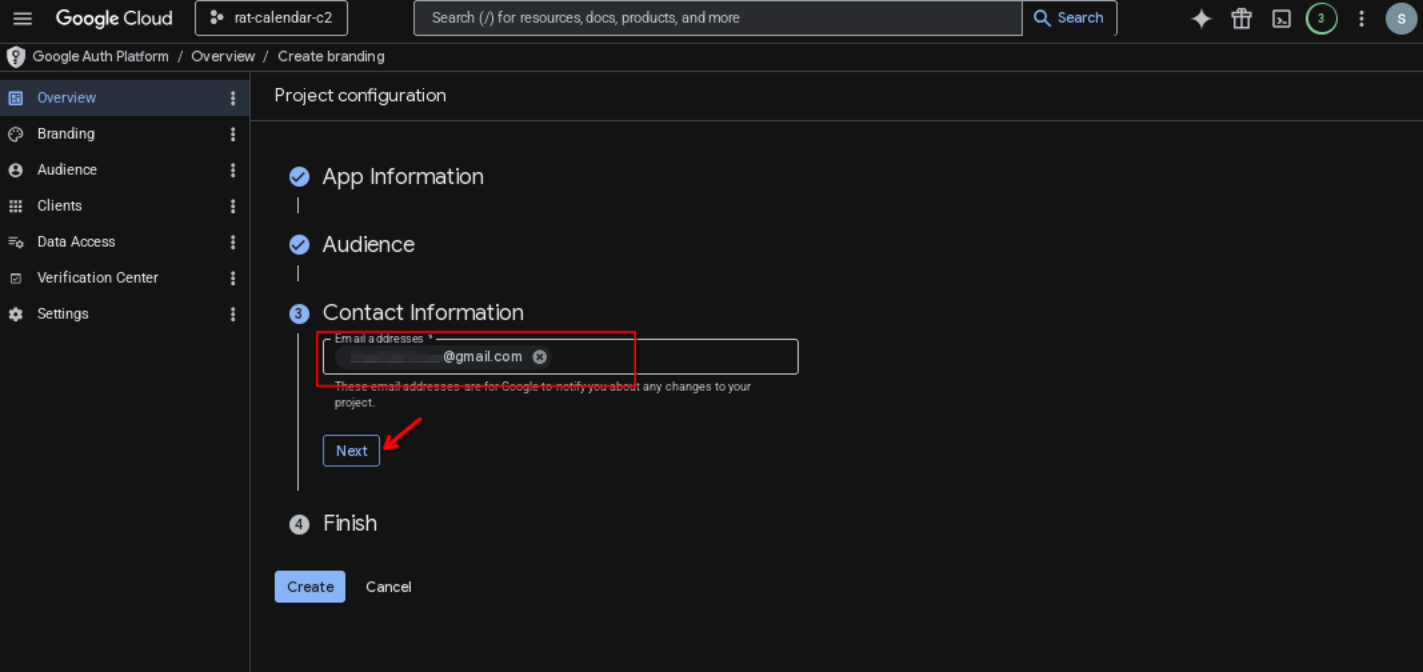Expand the Audience step heading
Screen dimensions: 1423x672
tap(368, 245)
